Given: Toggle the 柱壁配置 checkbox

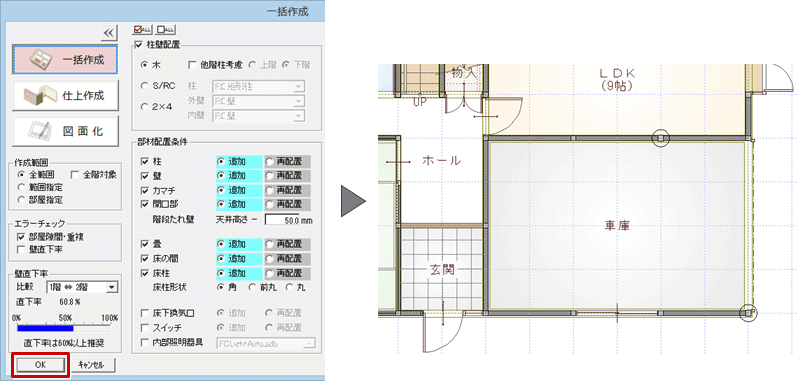Looking at the screenshot, I should pyautogui.click(x=139, y=46).
